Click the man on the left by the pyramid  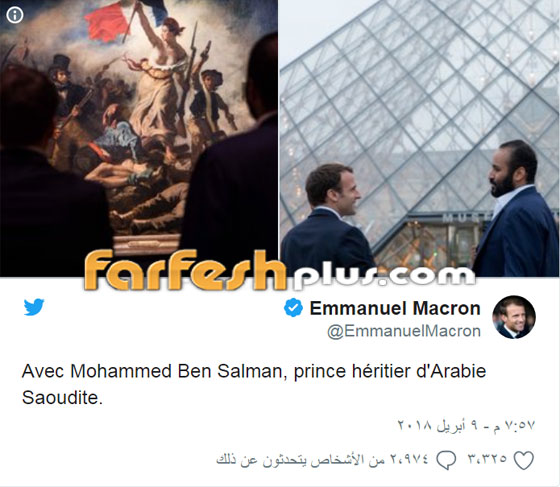pyautogui.click(x=328, y=220)
